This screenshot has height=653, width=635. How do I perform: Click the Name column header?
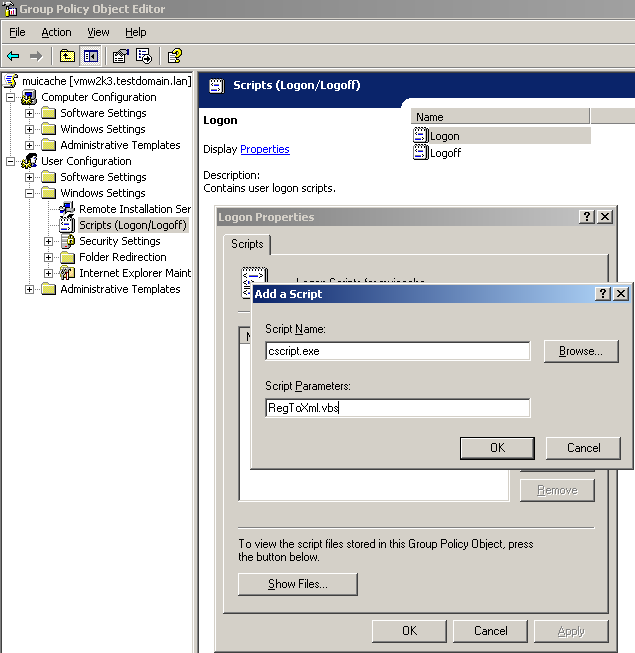coord(500,117)
